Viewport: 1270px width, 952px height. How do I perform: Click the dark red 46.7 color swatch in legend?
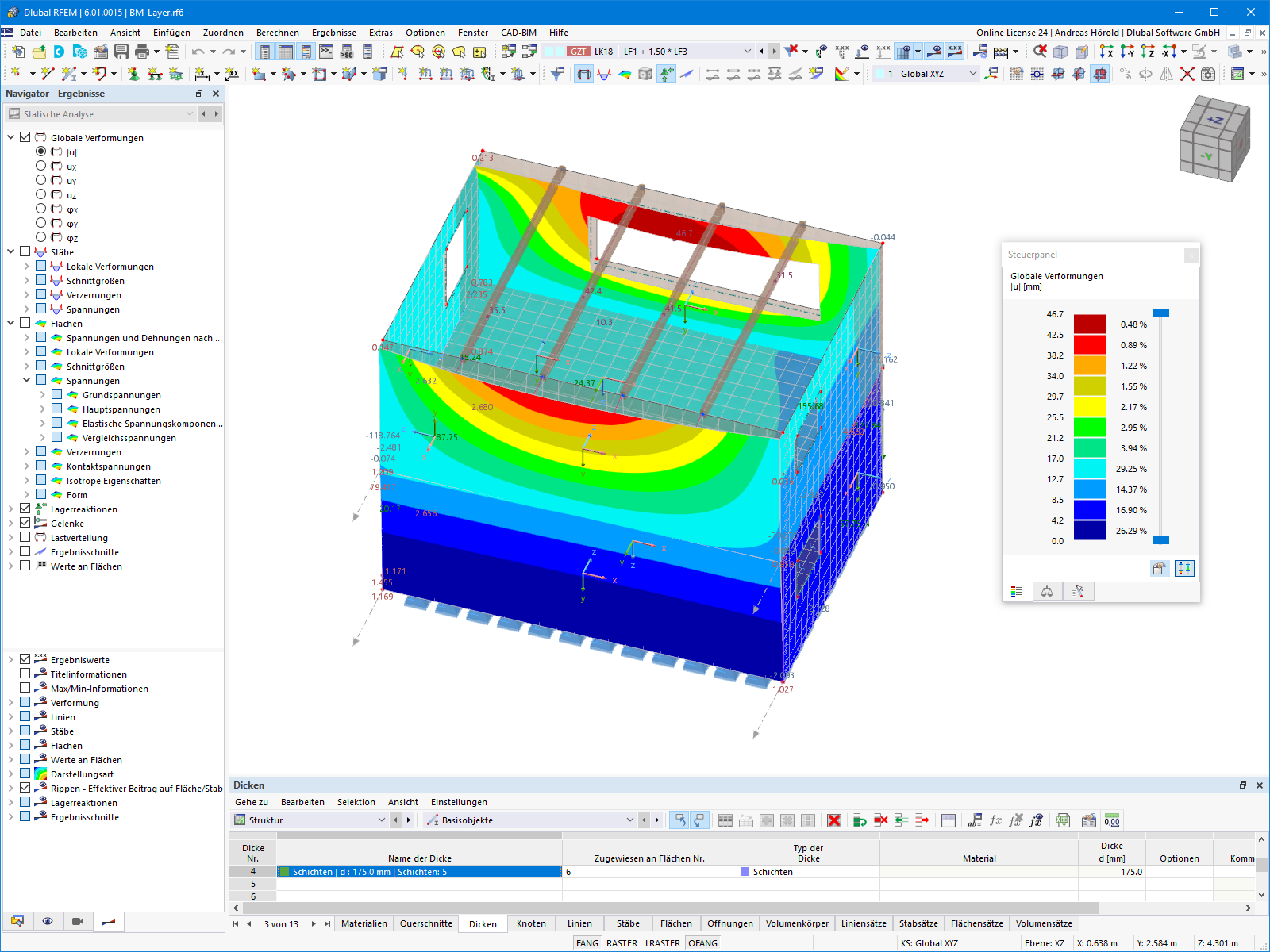coord(1090,324)
